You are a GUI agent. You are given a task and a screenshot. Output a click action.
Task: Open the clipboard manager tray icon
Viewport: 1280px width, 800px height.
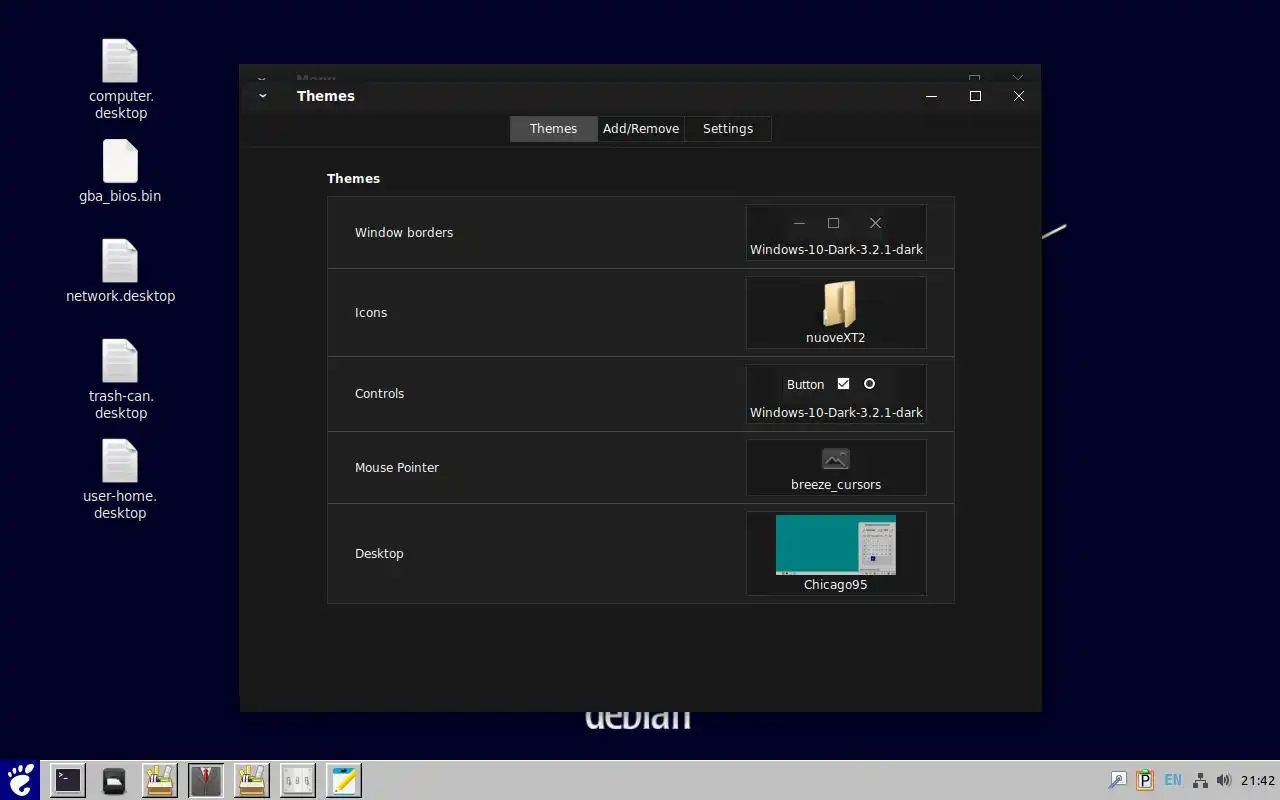[1145, 780]
